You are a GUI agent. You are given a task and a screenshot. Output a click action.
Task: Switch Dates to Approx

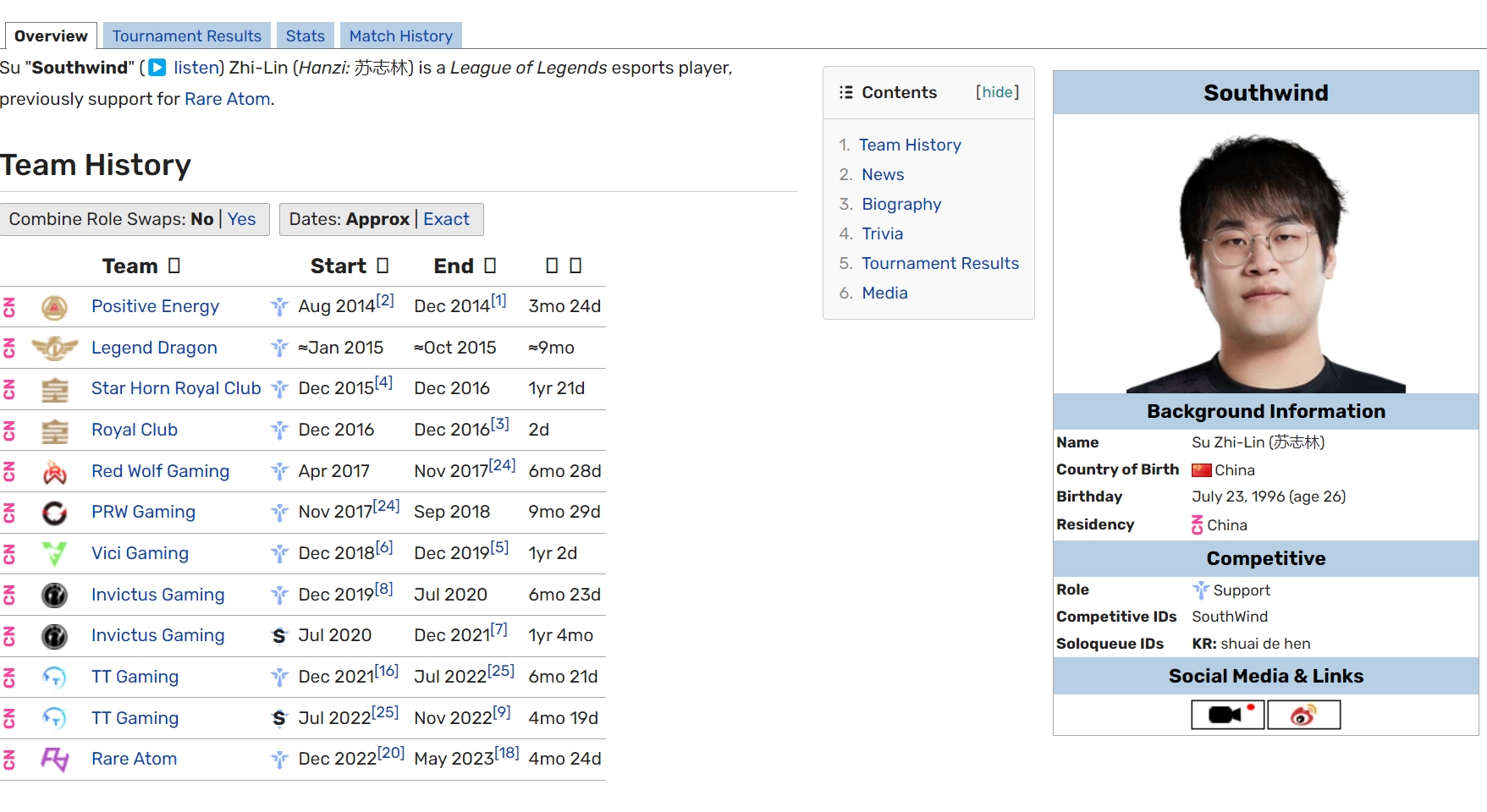click(378, 219)
